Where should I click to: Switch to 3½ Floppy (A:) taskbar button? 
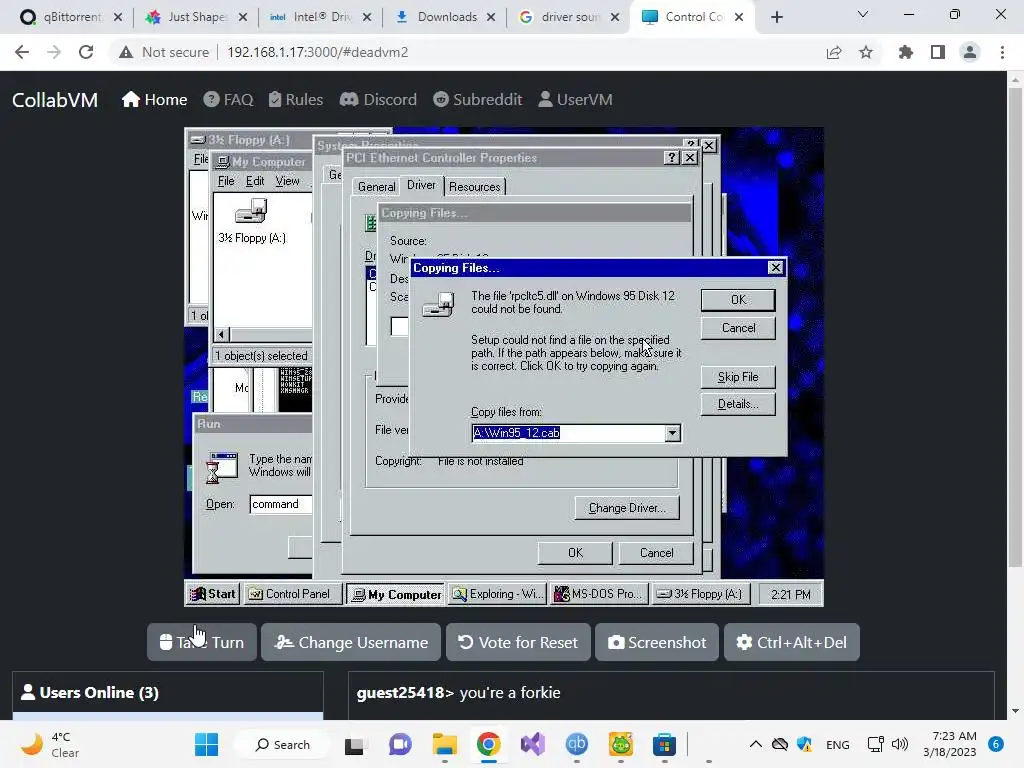coord(701,594)
